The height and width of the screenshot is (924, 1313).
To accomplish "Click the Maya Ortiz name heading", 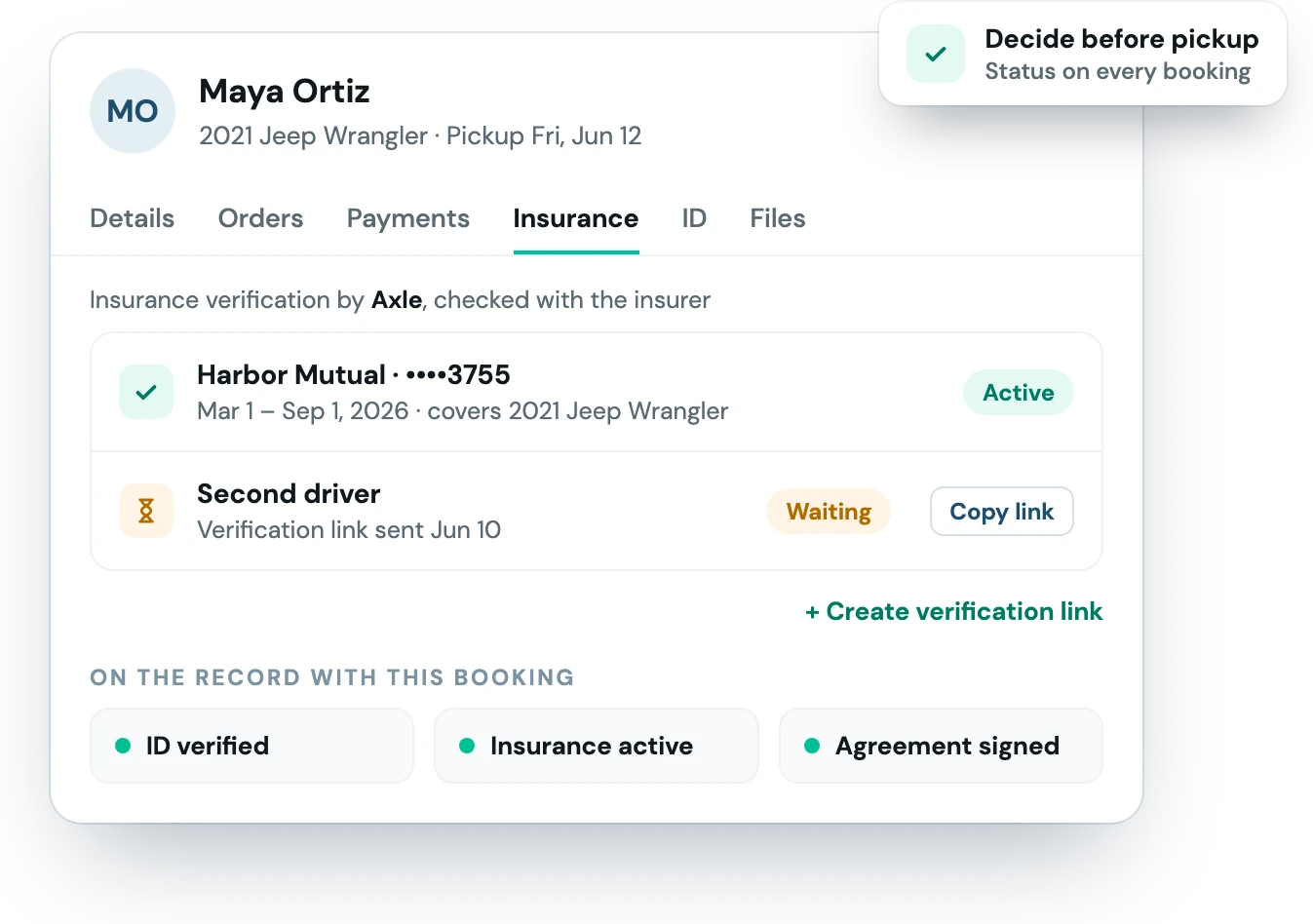I will [x=285, y=92].
